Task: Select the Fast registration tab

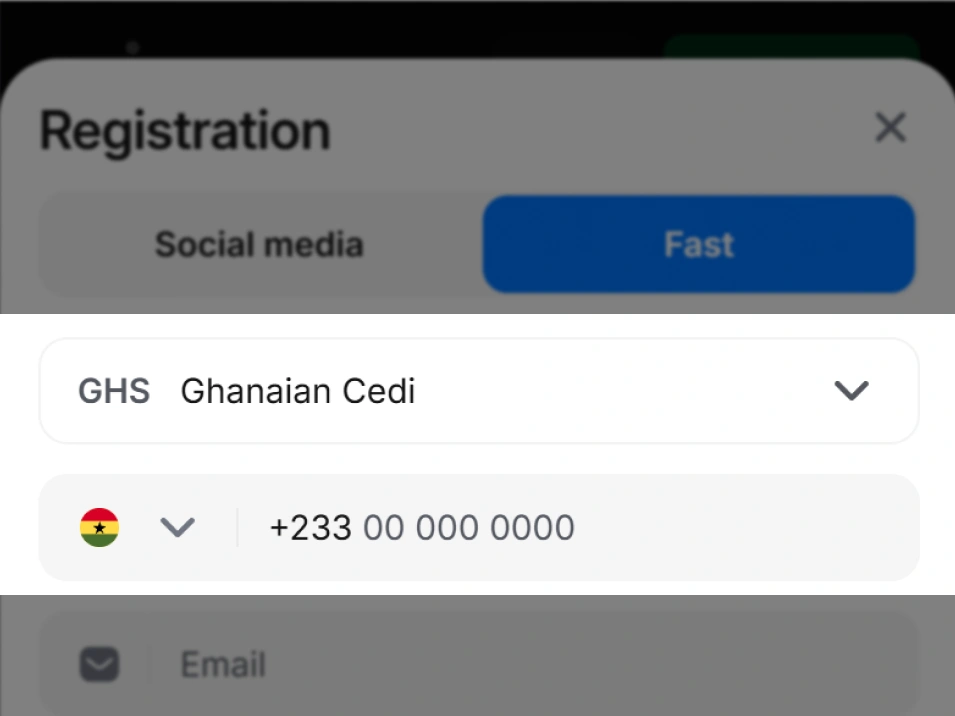Action: point(698,245)
